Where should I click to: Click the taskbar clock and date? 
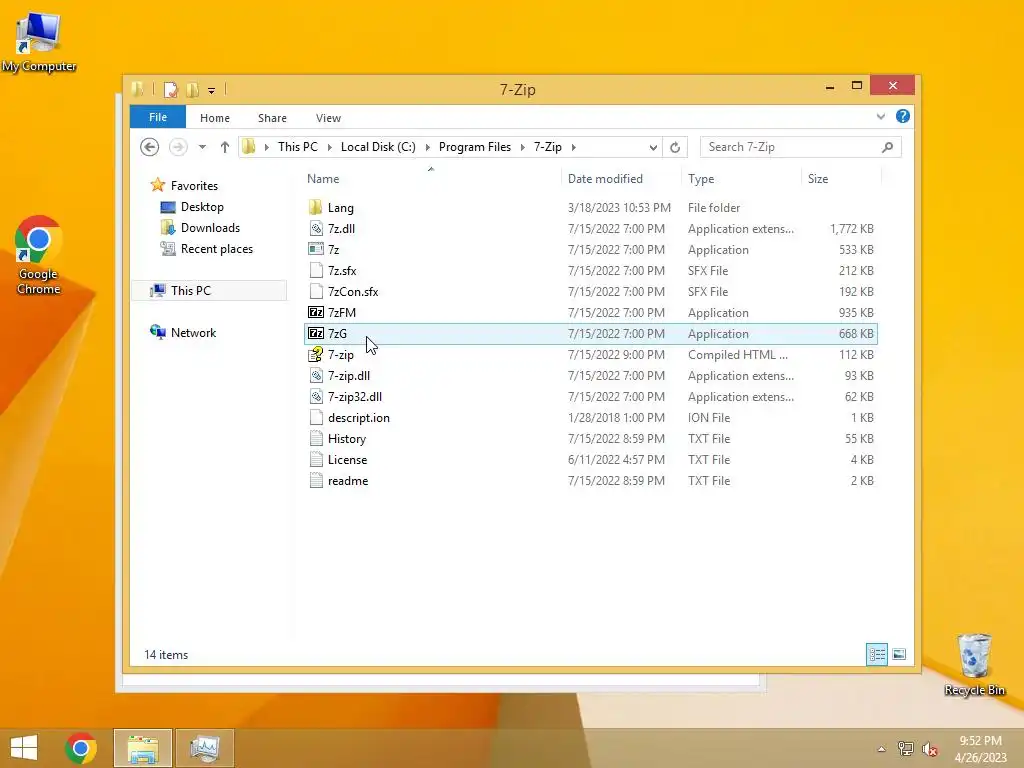pos(980,749)
